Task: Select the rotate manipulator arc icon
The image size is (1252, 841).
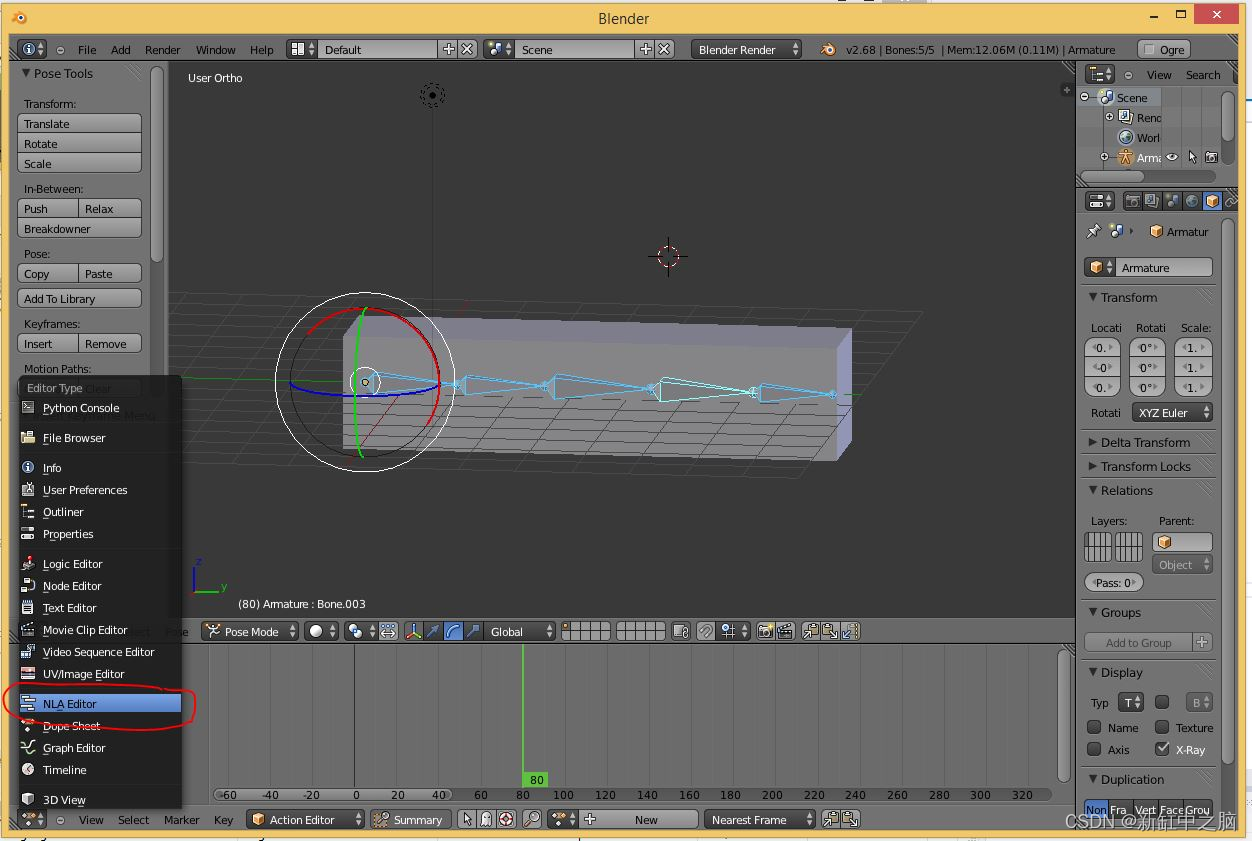Action: click(x=454, y=631)
